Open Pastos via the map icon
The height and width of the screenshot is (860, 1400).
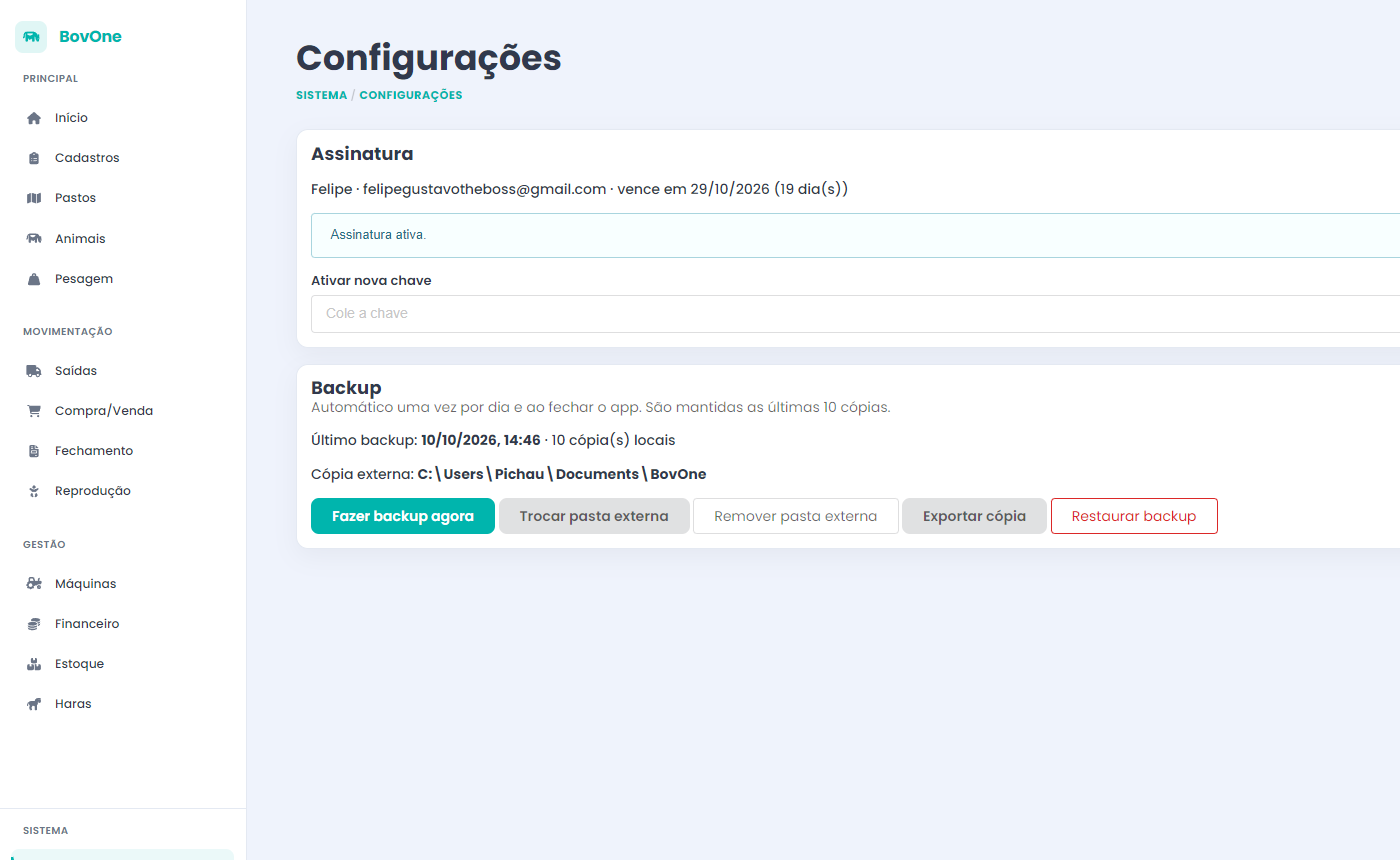click(34, 198)
